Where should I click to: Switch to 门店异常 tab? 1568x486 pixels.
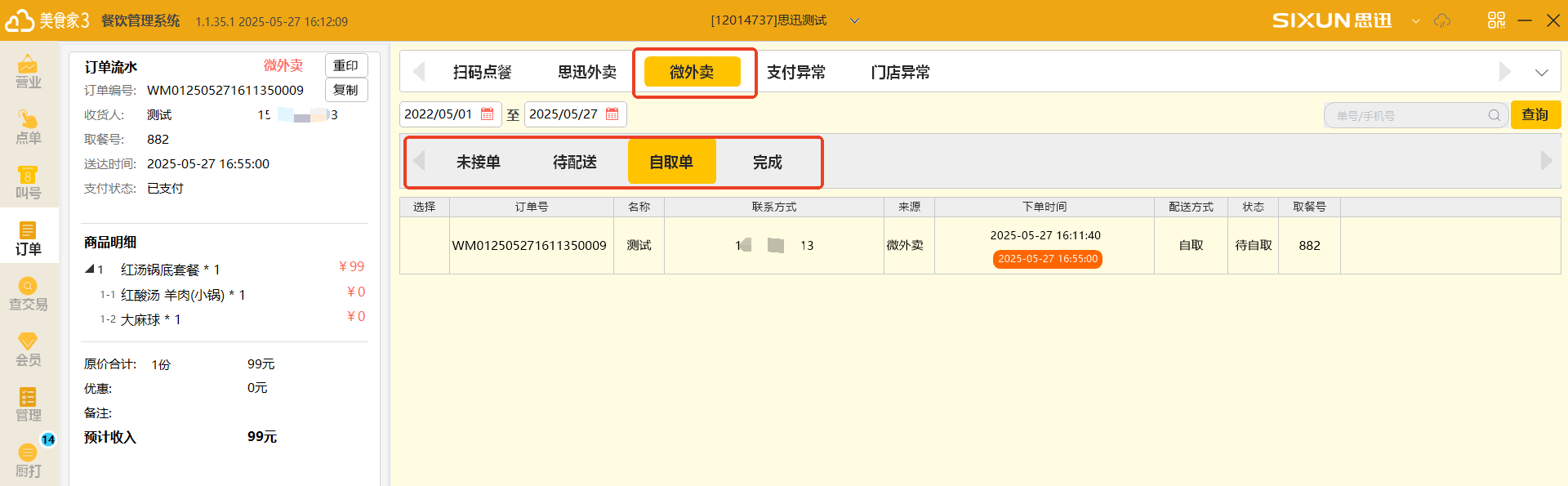pyautogui.click(x=901, y=72)
